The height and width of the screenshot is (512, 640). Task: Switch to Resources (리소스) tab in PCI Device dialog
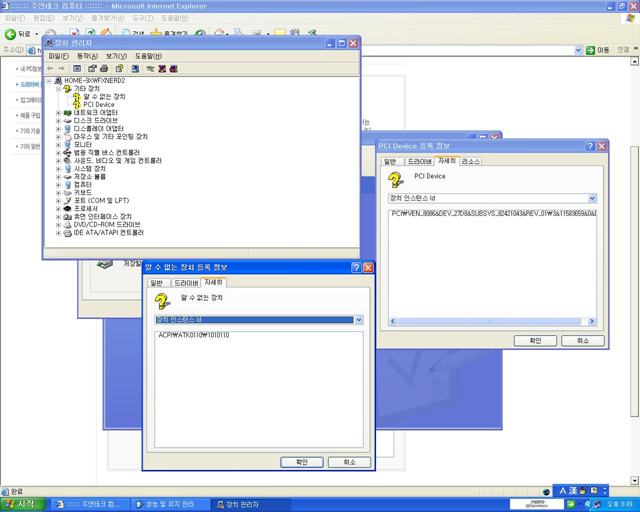tap(470, 162)
